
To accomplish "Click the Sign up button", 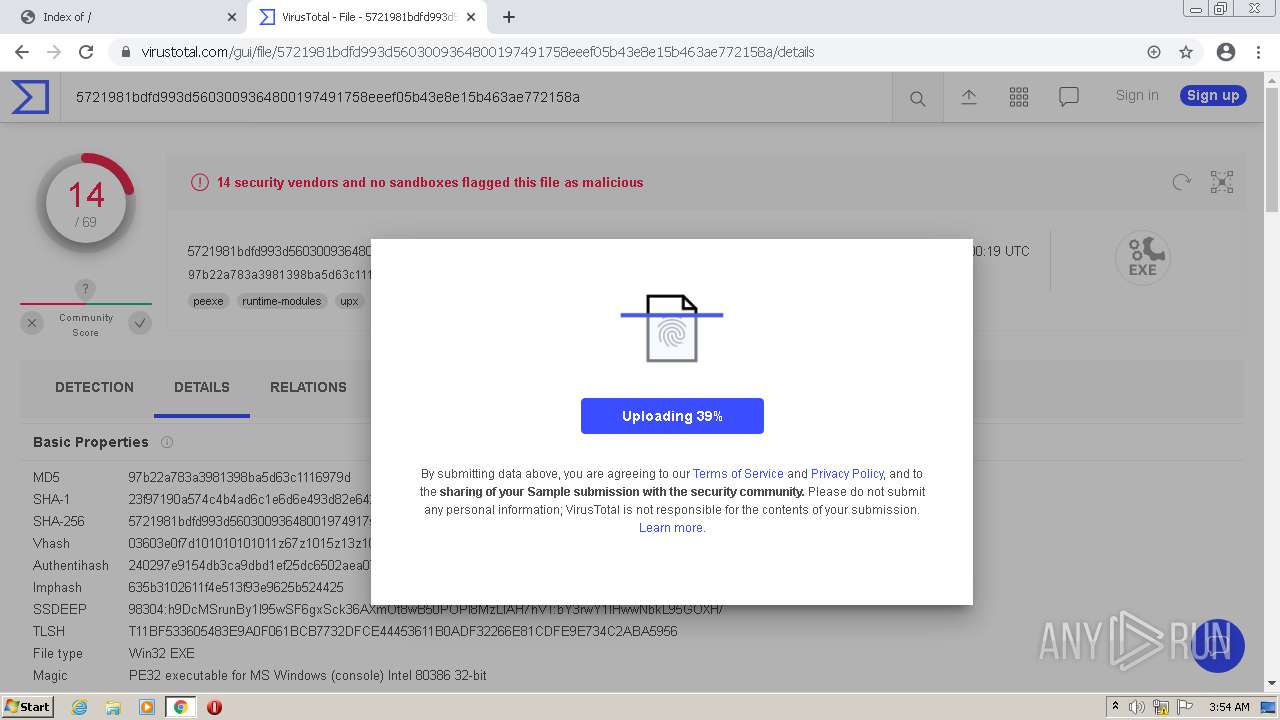I will tap(1213, 95).
